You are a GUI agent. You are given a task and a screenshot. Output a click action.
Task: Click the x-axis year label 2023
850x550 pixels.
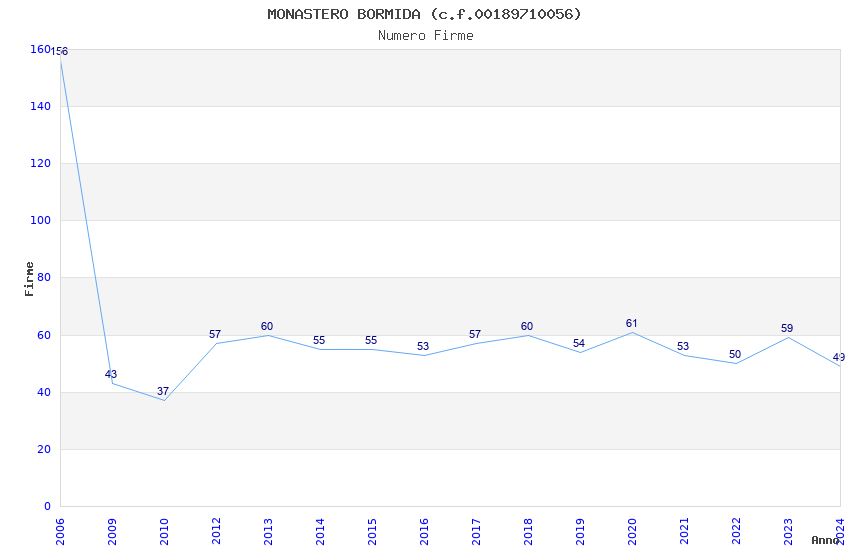[789, 531]
